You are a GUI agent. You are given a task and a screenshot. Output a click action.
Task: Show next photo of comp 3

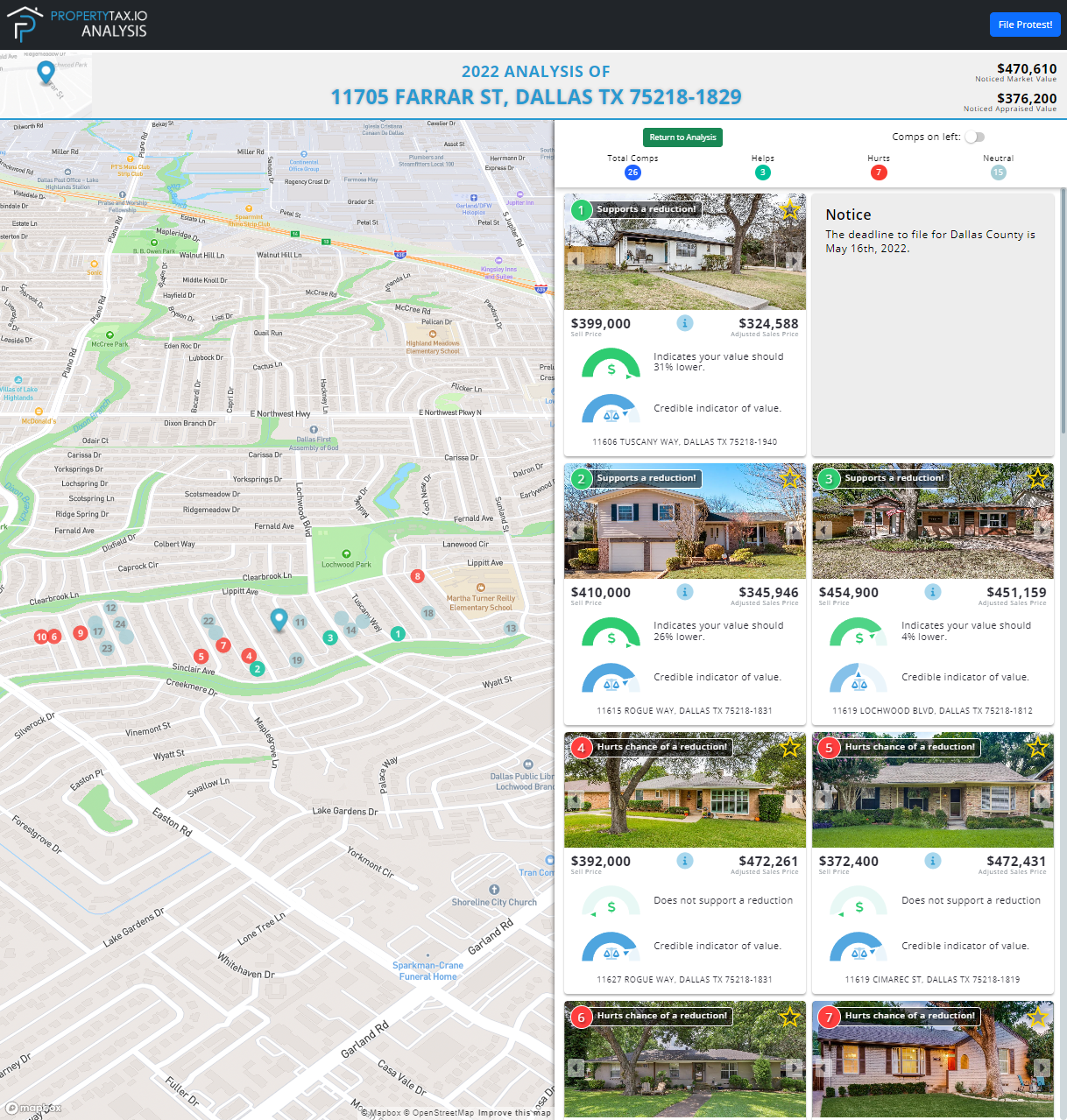click(x=1042, y=530)
